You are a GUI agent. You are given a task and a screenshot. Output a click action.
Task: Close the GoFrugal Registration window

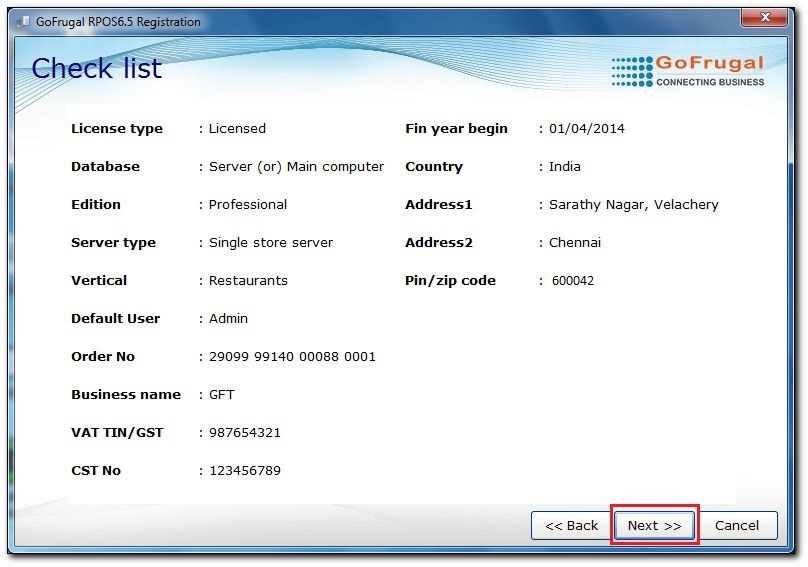tap(765, 17)
